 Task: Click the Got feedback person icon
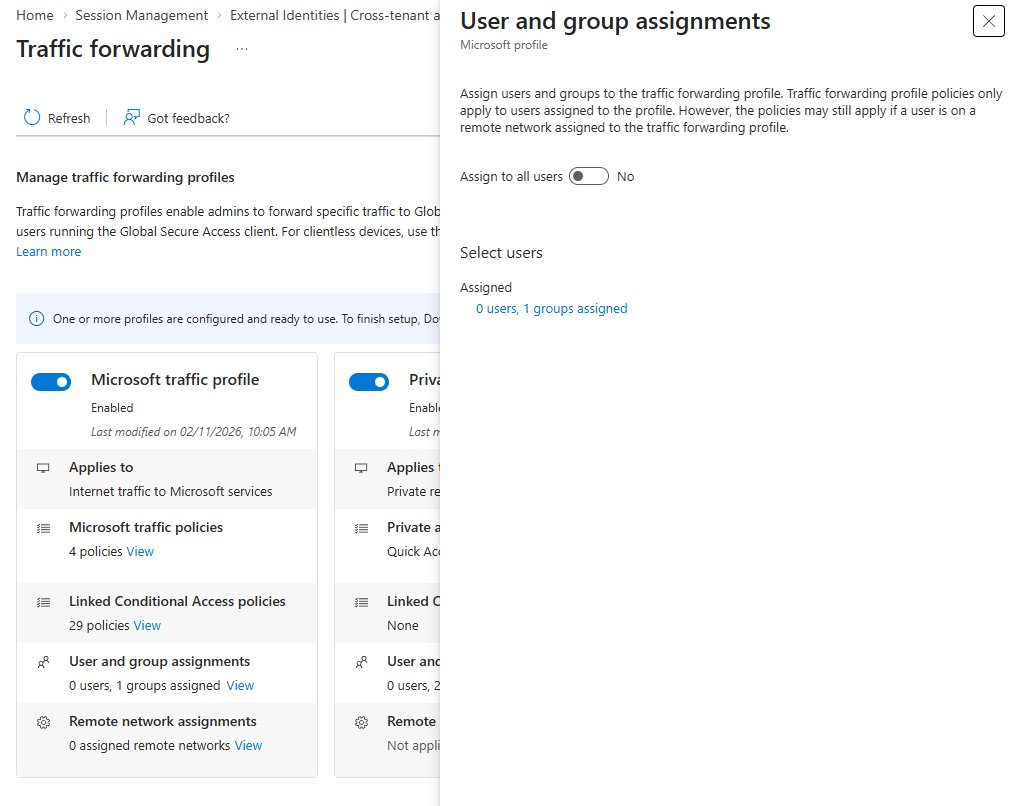131,118
